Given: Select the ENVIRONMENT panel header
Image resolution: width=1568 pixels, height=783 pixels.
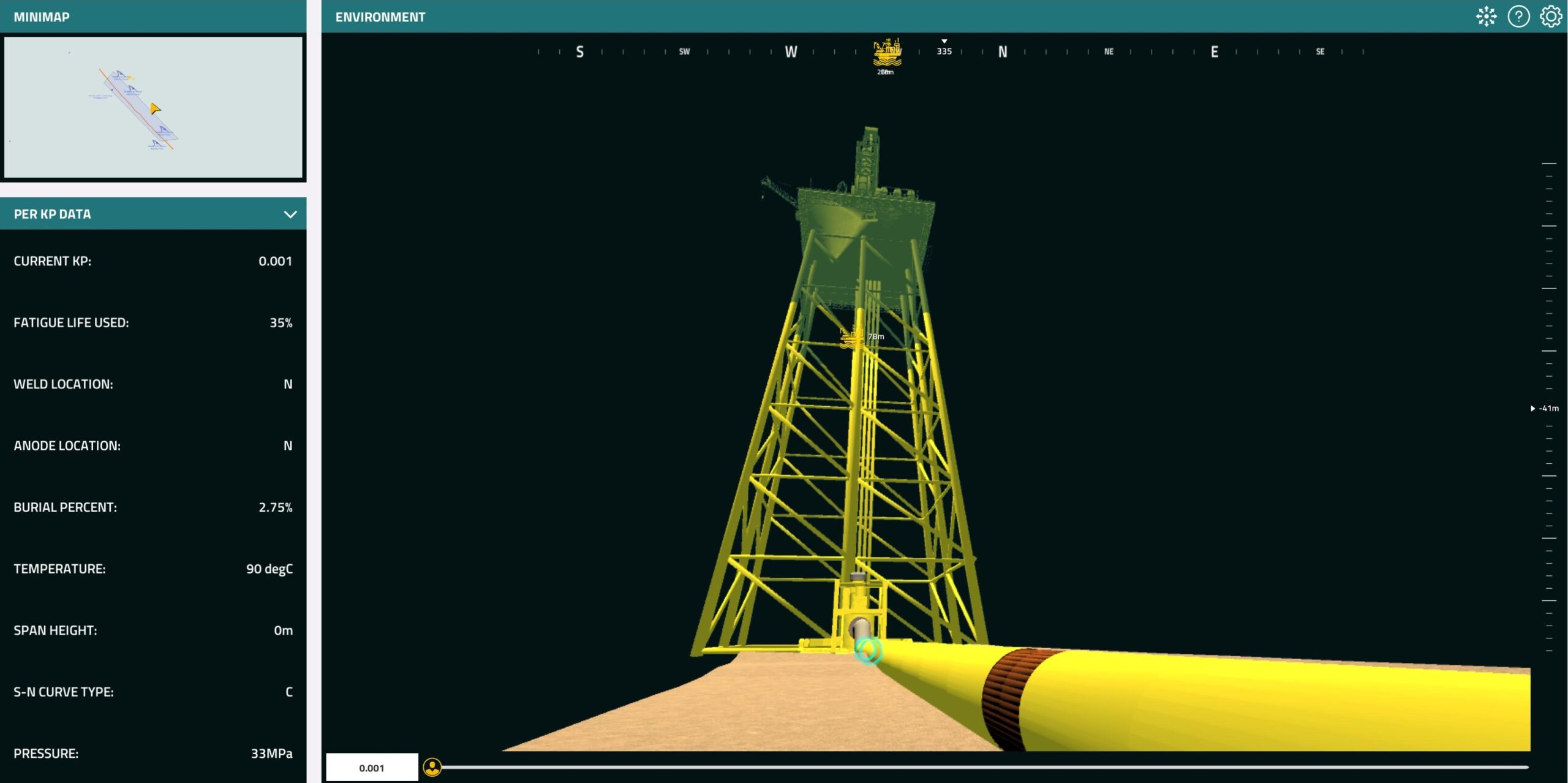Looking at the screenshot, I should coord(380,17).
